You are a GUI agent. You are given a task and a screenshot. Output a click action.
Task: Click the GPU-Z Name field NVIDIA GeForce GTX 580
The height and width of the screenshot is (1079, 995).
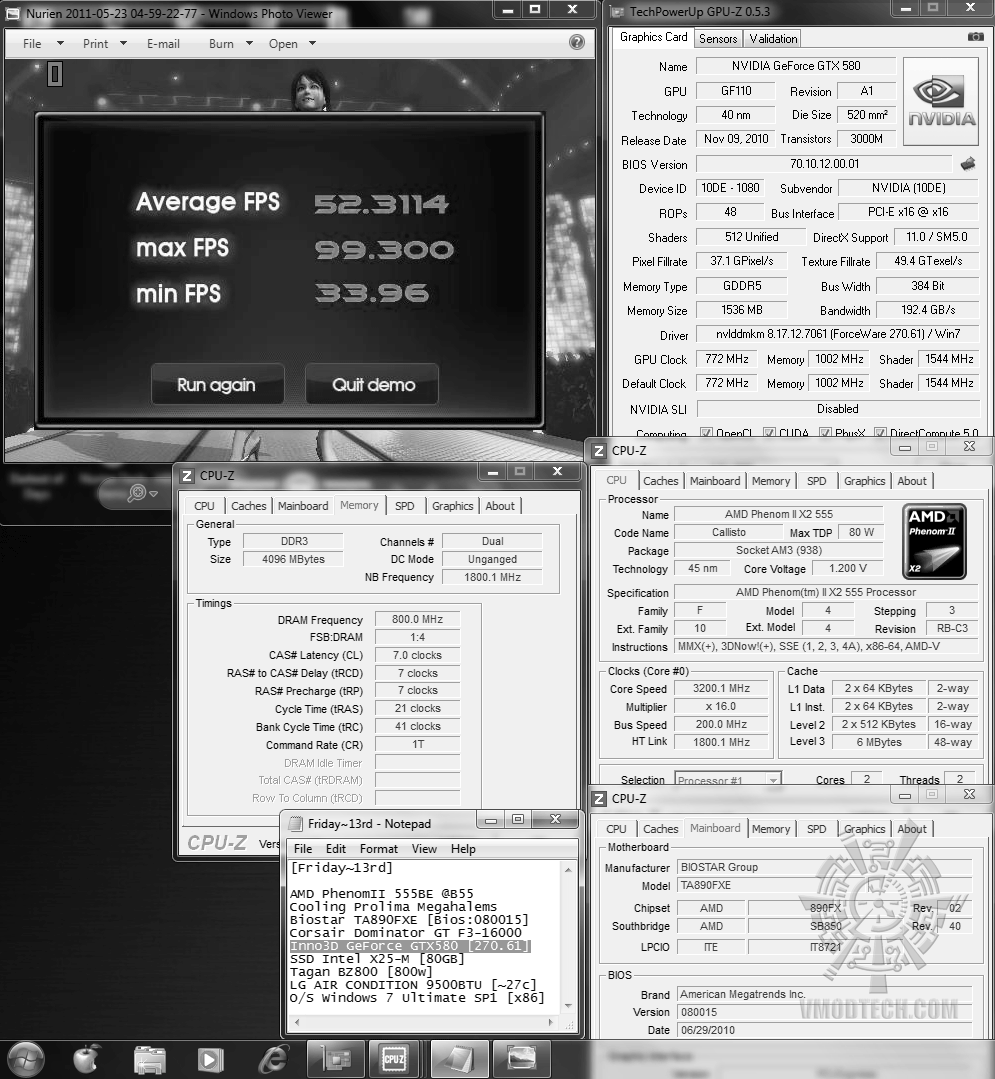point(795,66)
